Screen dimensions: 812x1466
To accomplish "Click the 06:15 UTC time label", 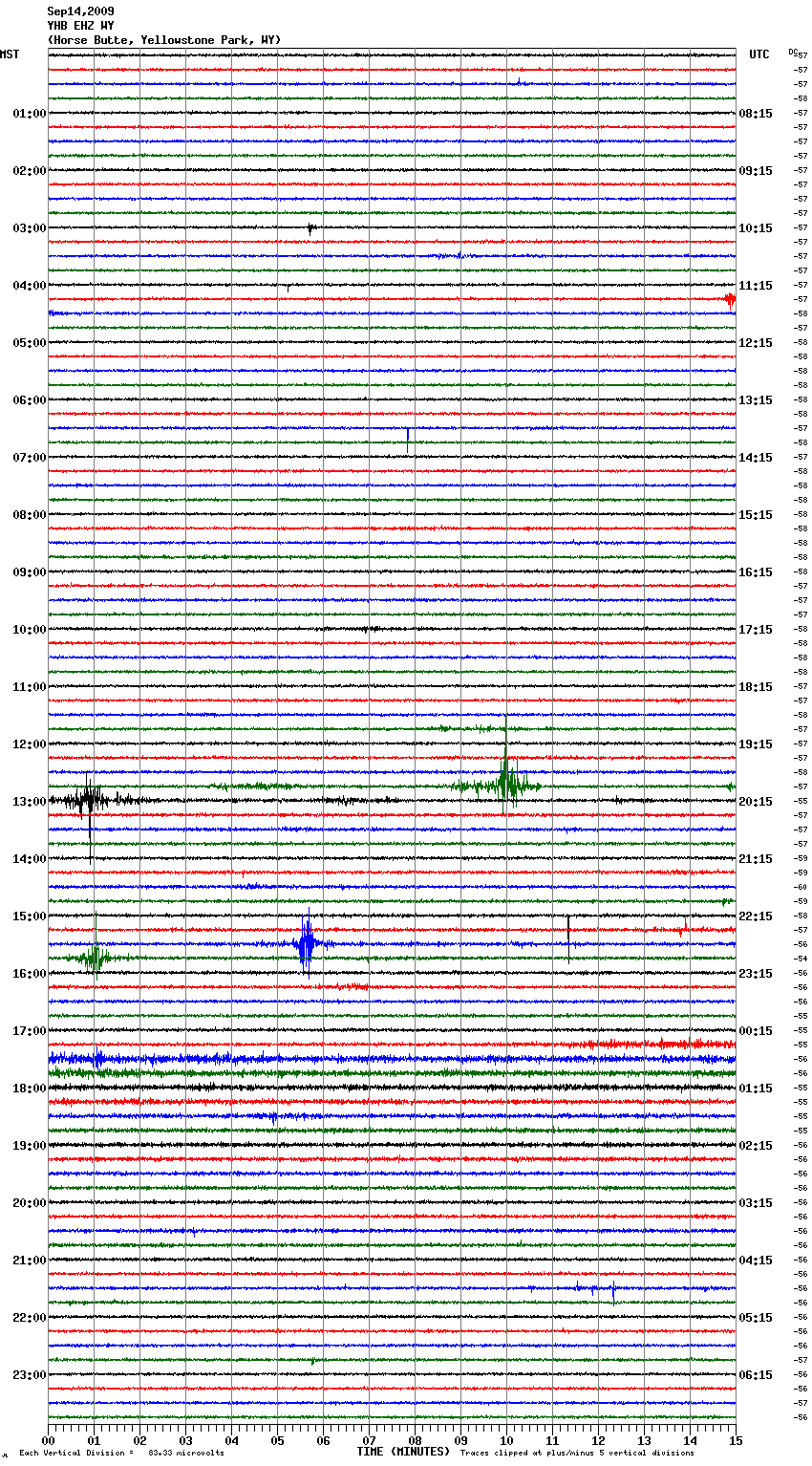I will [756, 1375].
